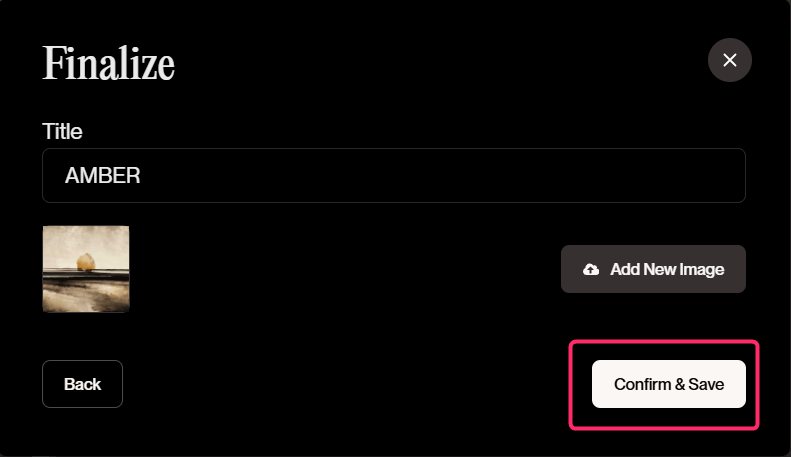Open the uploaded image preview thumbnail

pyautogui.click(x=86, y=269)
